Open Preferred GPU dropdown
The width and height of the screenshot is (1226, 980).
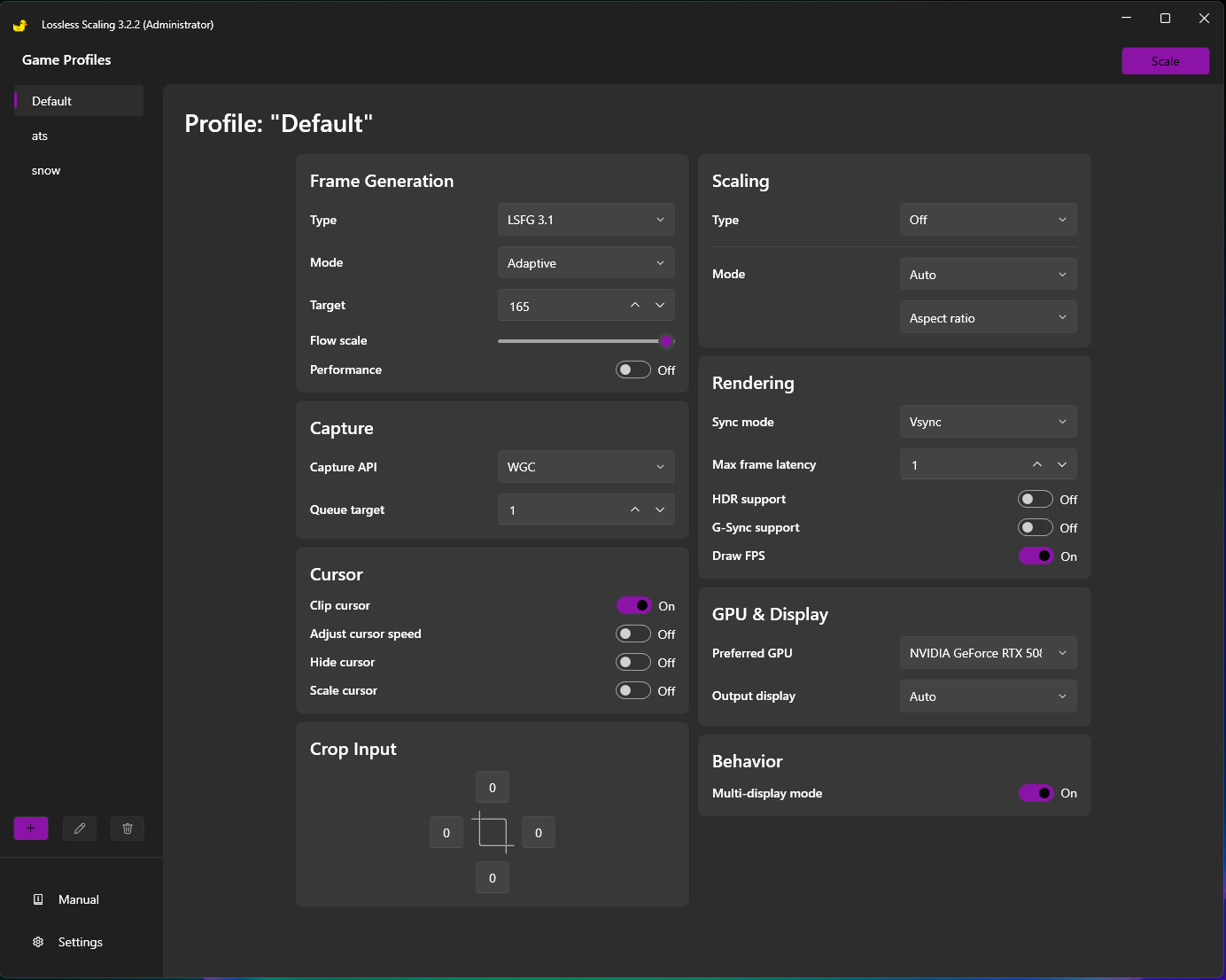tap(988, 653)
